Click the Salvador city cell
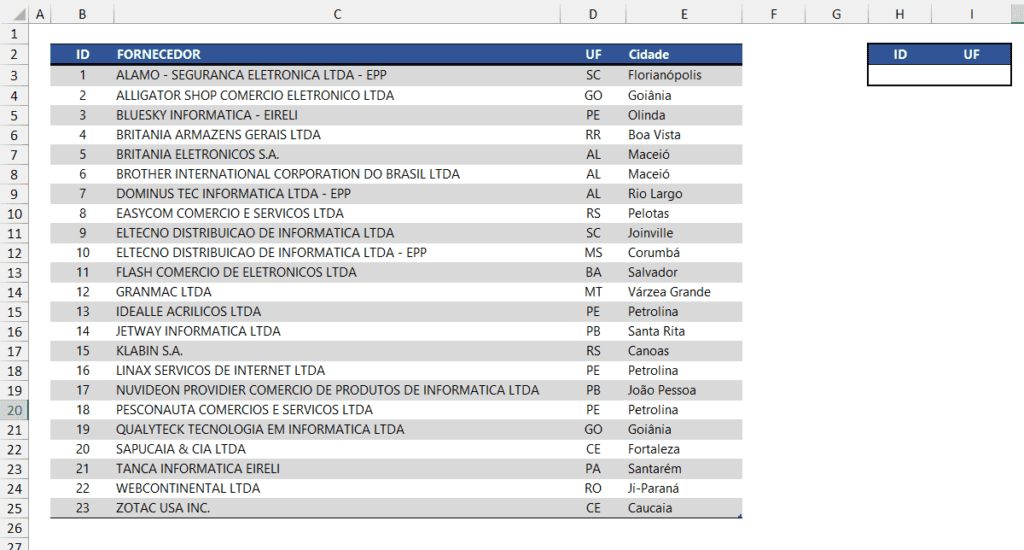This screenshot has height=550, width=1024. click(x=684, y=272)
